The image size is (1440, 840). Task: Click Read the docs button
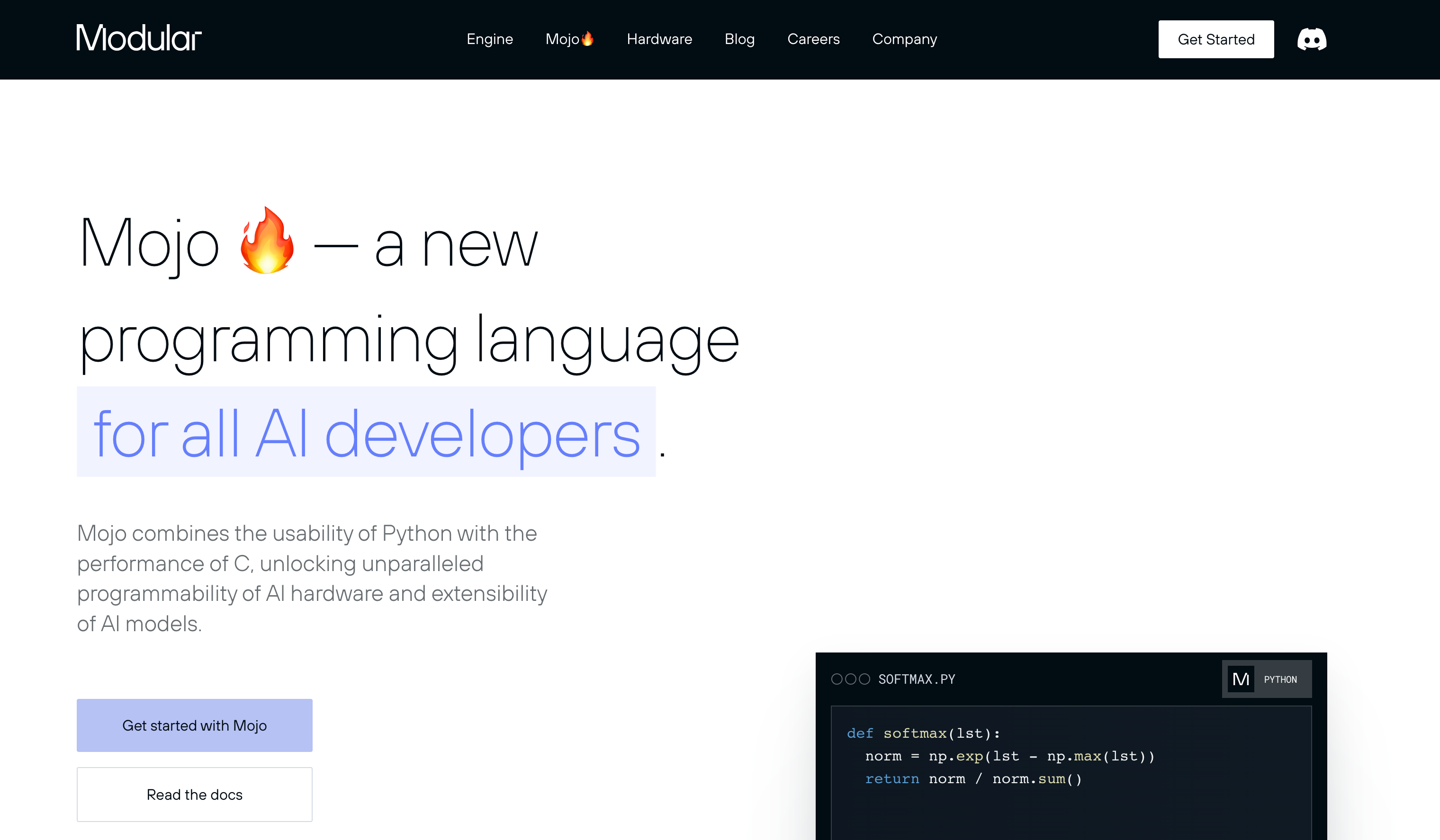tap(194, 795)
